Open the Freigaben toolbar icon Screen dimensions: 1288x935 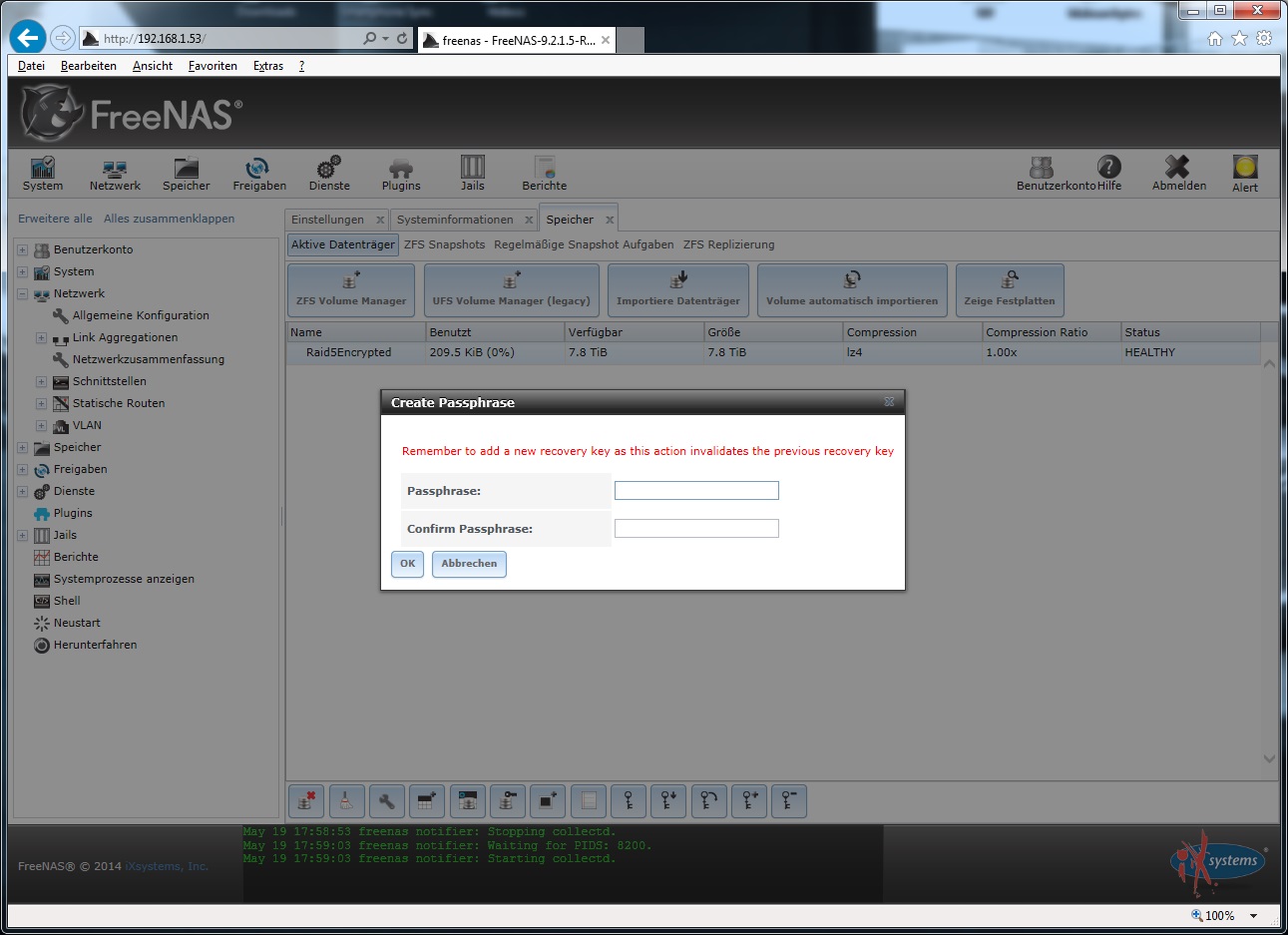[259, 174]
